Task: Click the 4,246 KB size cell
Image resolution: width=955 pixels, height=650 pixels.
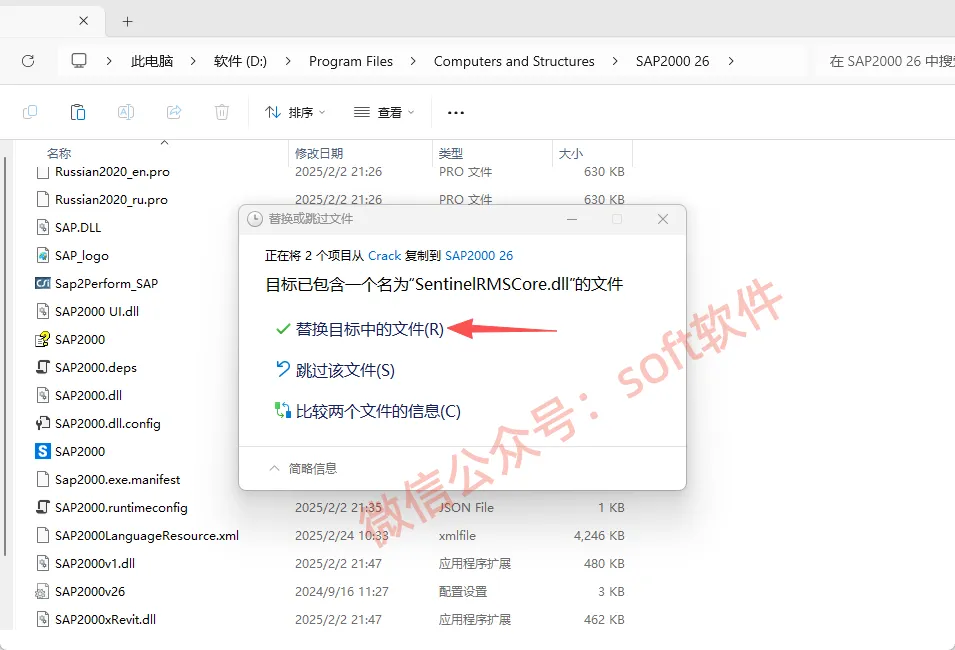Action: click(599, 535)
